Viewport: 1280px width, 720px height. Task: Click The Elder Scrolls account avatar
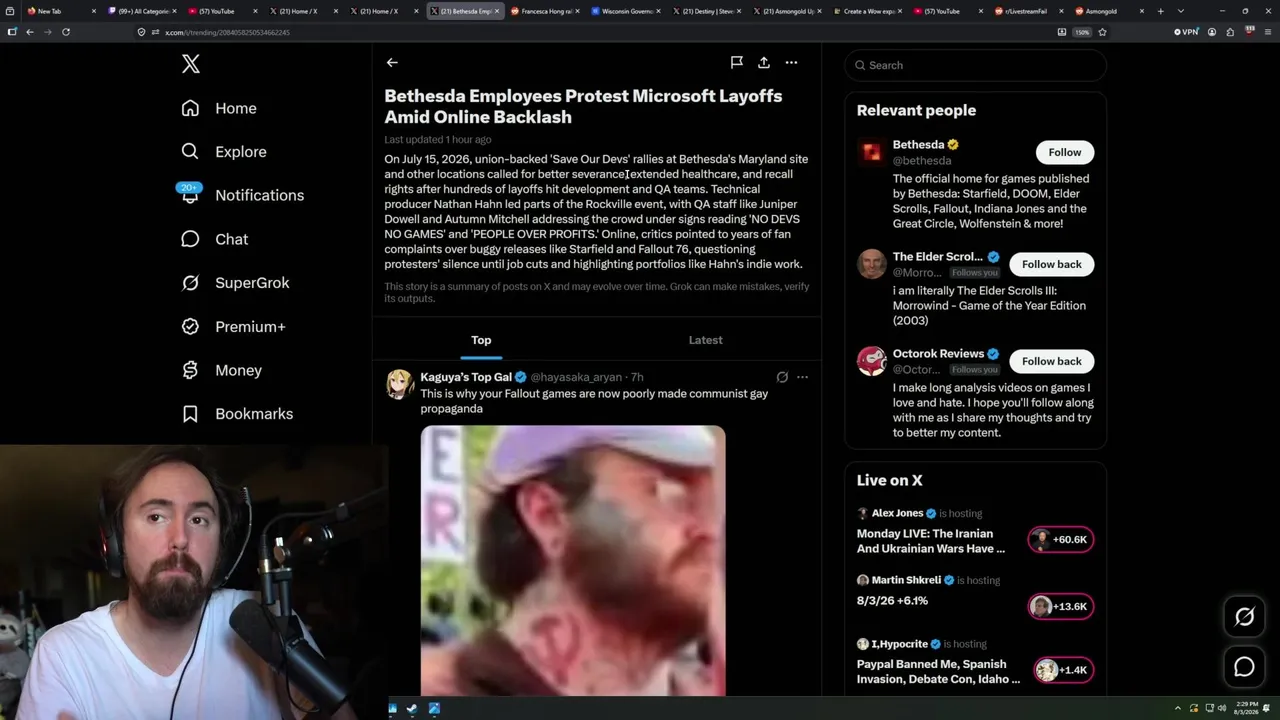pyautogui.click(x=872, y=264)
